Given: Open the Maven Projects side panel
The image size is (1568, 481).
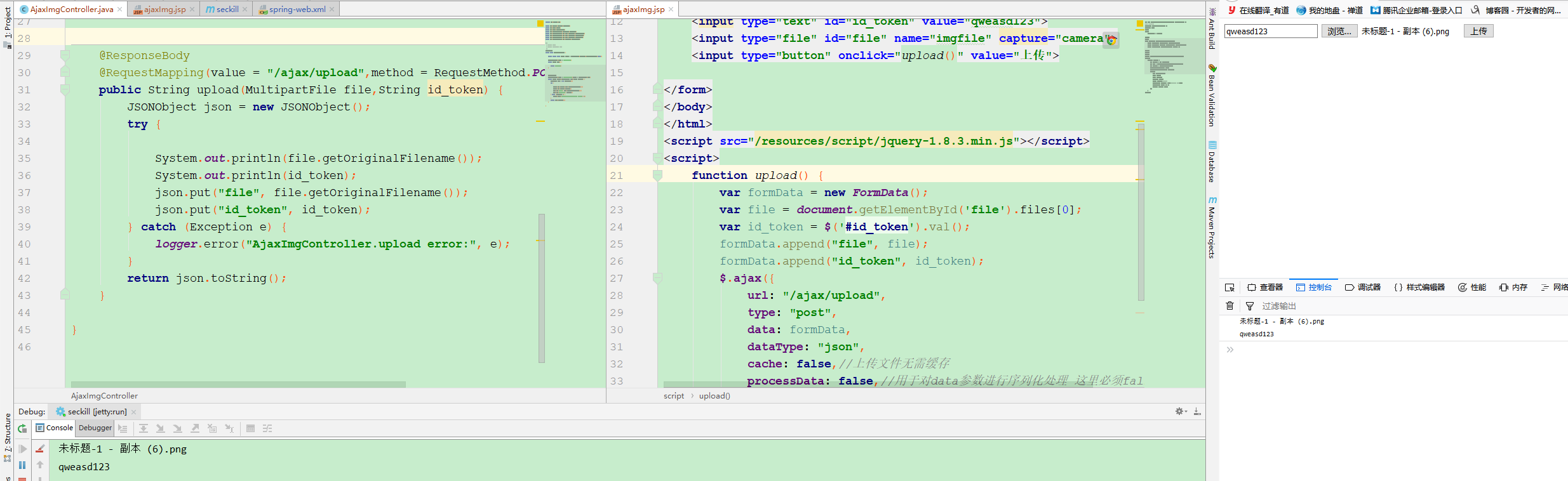Looking at the screenshot, I should pyautogui.click(x=1212, y=227).
